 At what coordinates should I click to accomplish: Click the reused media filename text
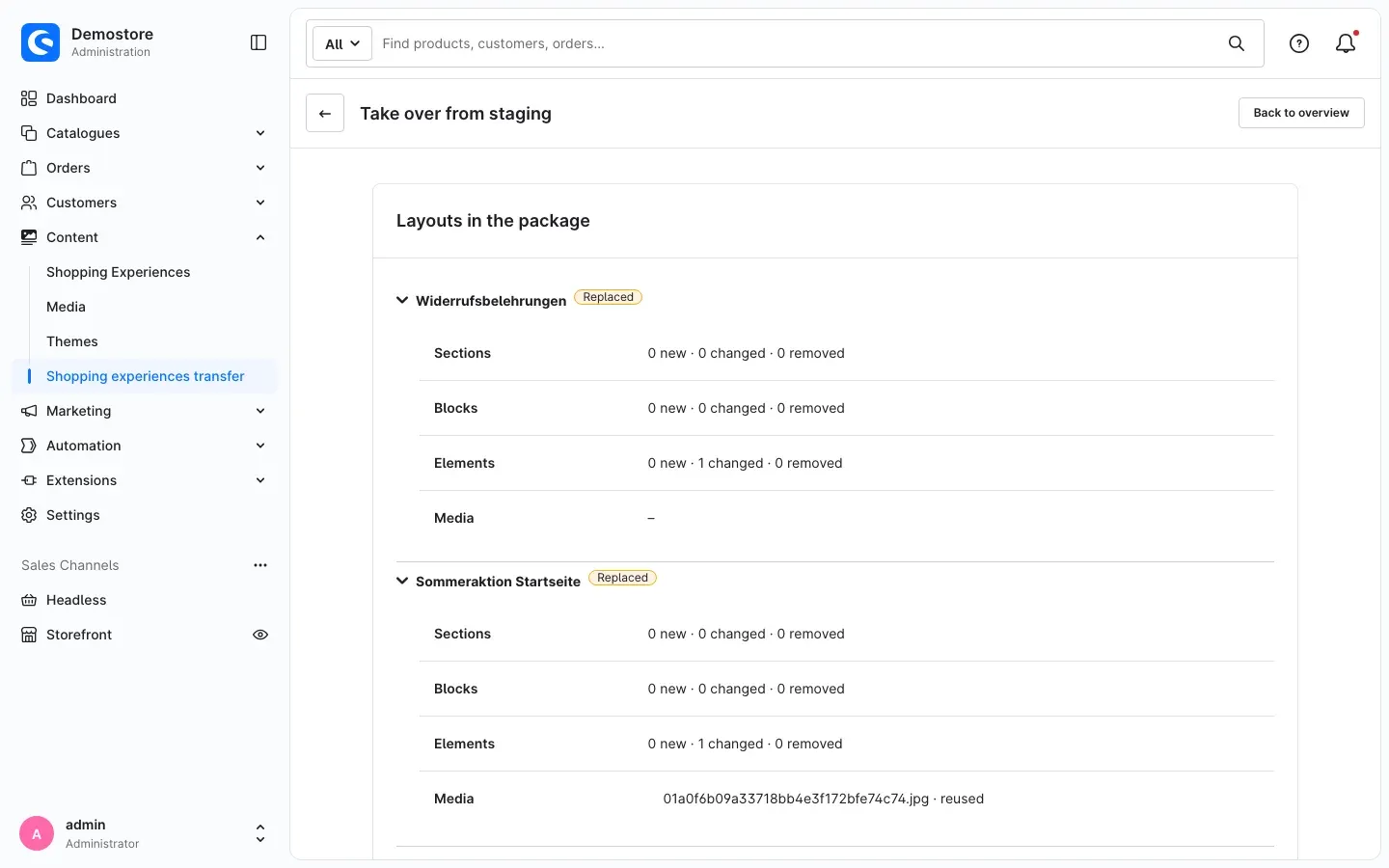(796, 799)
